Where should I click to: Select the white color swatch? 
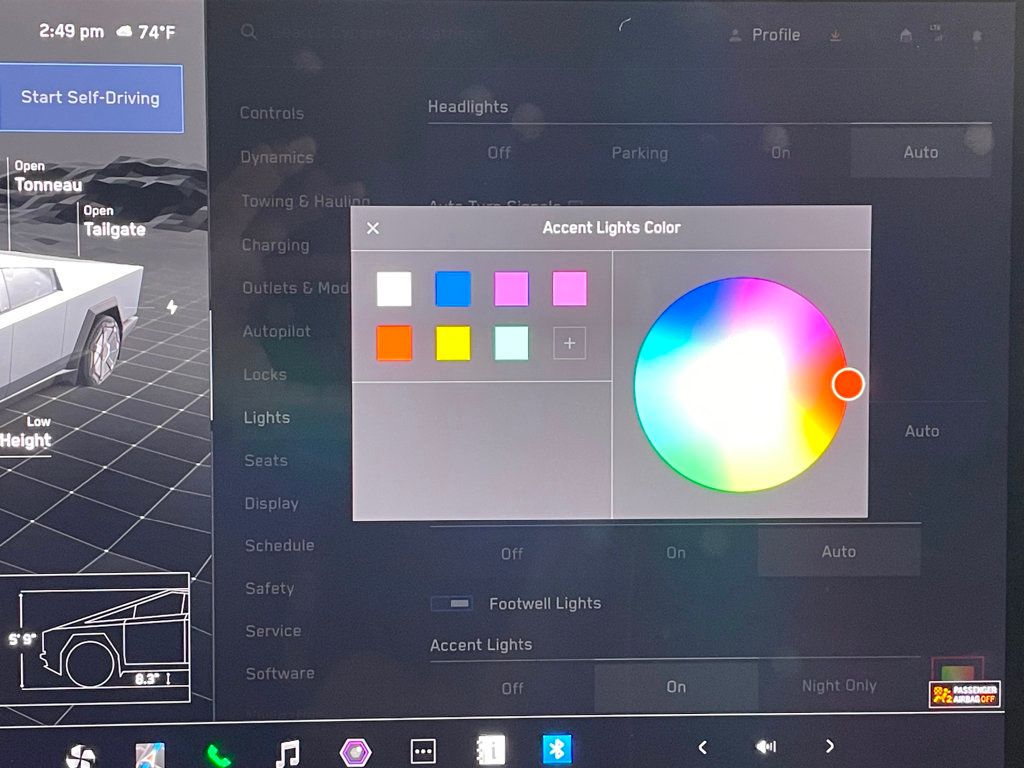point(394,289)
